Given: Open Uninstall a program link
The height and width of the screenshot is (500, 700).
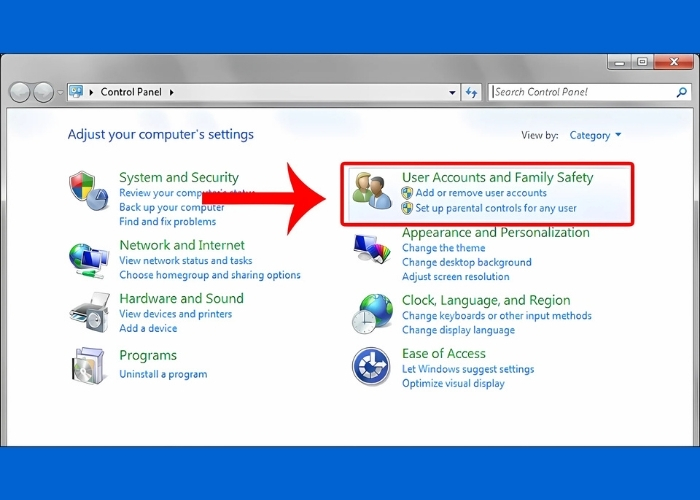Looking at the screenshot, I should (x=163, y=374).
